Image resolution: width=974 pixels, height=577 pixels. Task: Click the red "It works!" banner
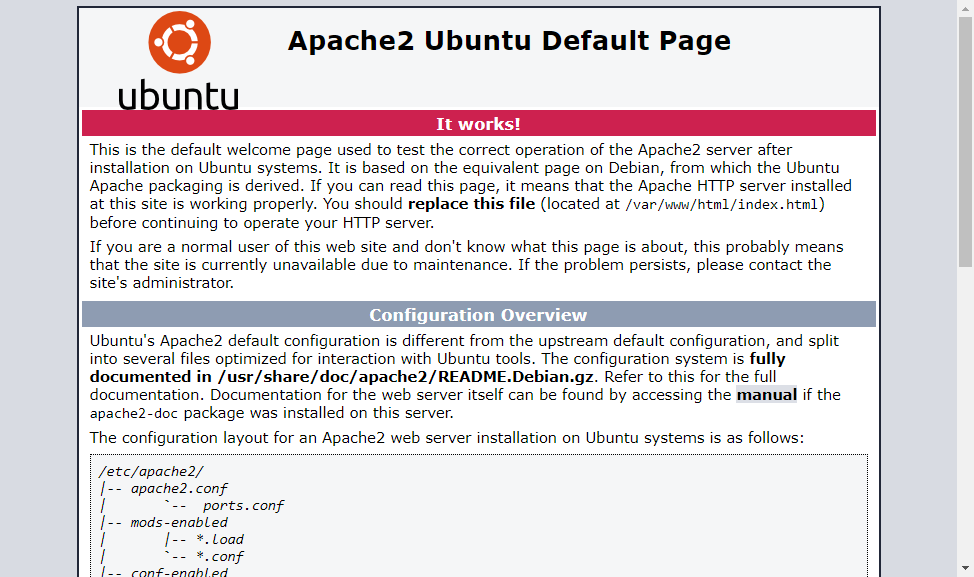point(479,124)
